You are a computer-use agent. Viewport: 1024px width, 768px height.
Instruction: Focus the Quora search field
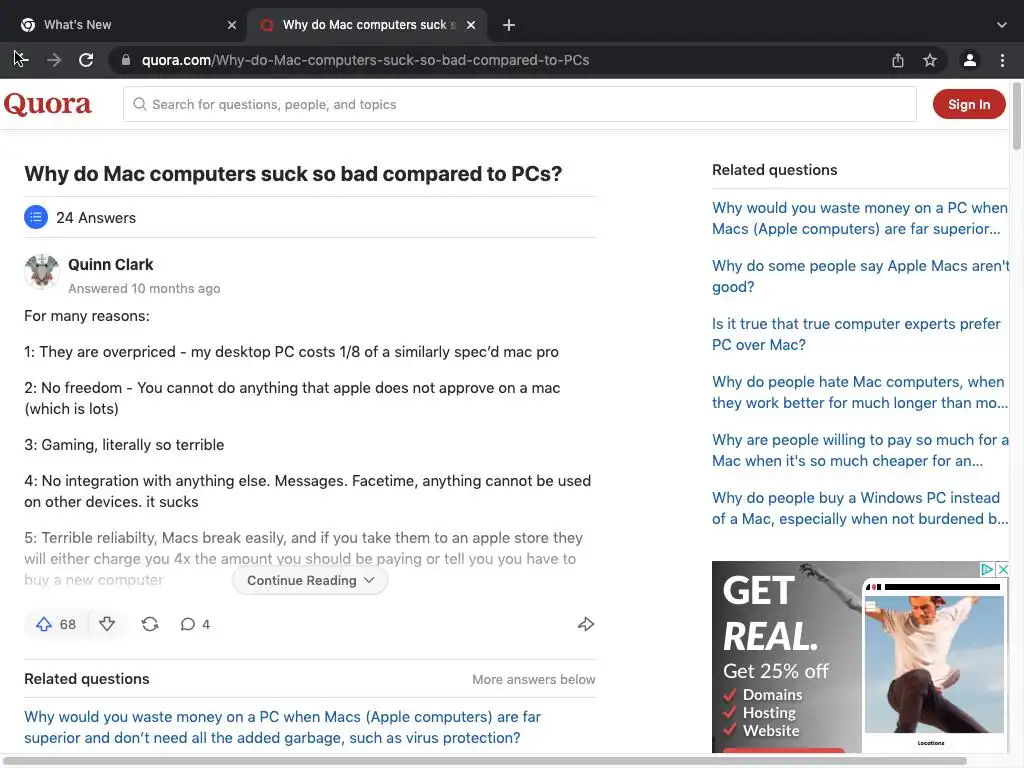(x=520, y=104)
